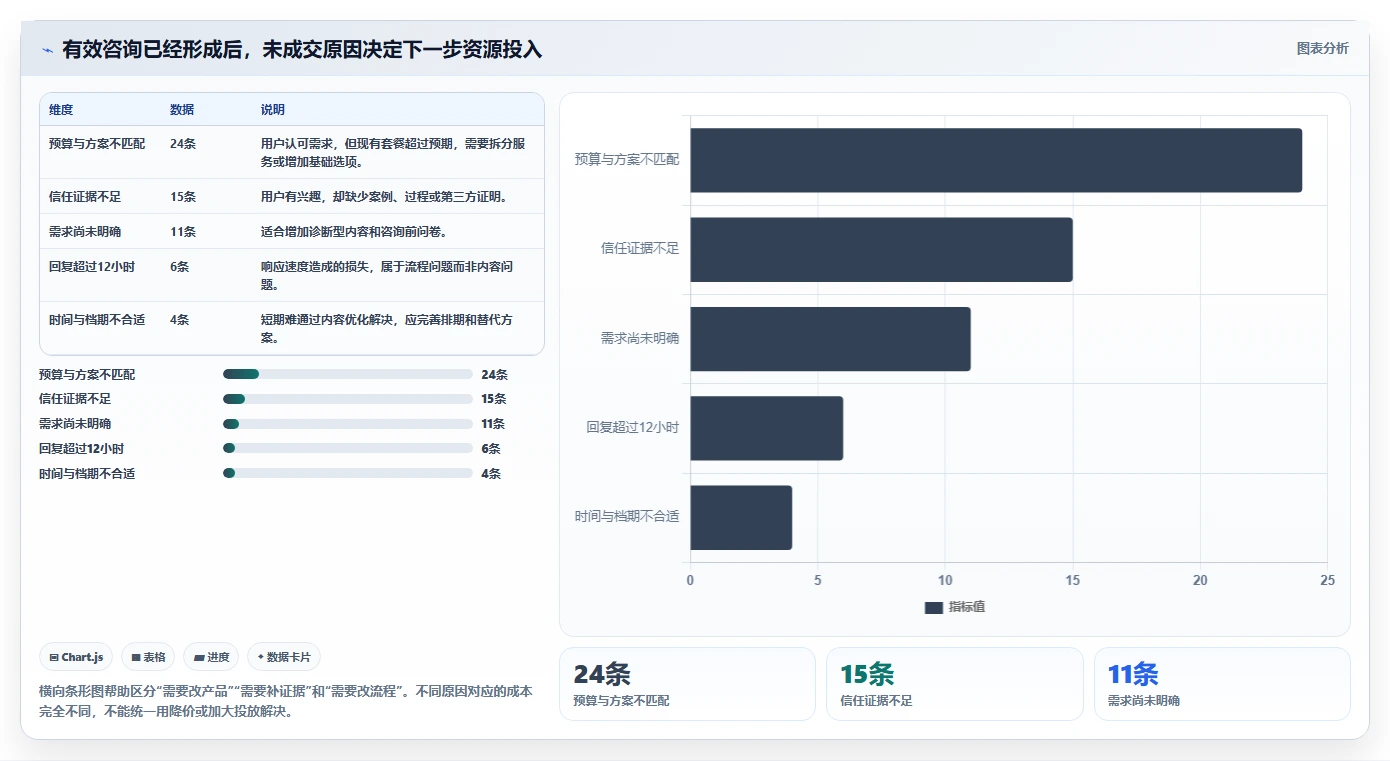Select the 数据卡片 tag chip
The image size is (1390, 761).
(284, 657)
